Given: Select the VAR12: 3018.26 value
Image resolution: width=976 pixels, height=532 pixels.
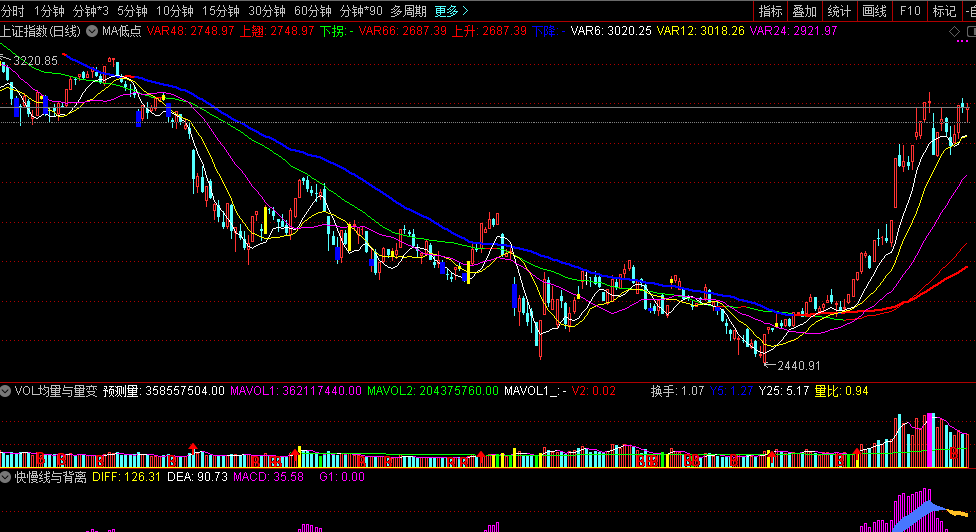Looking at the screenshot, I should click(x=700, y=31).
